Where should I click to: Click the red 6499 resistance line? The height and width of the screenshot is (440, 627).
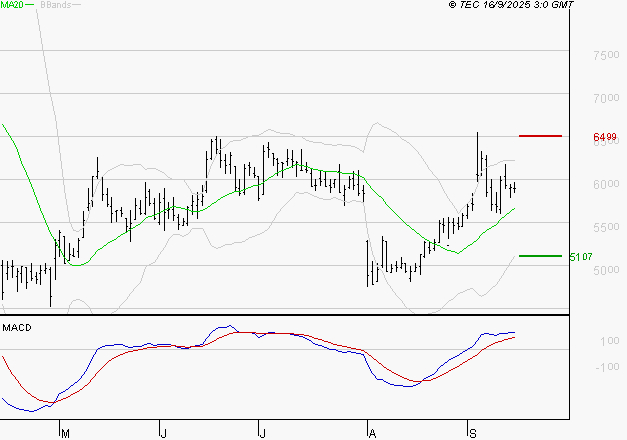[x=540, y=135]
